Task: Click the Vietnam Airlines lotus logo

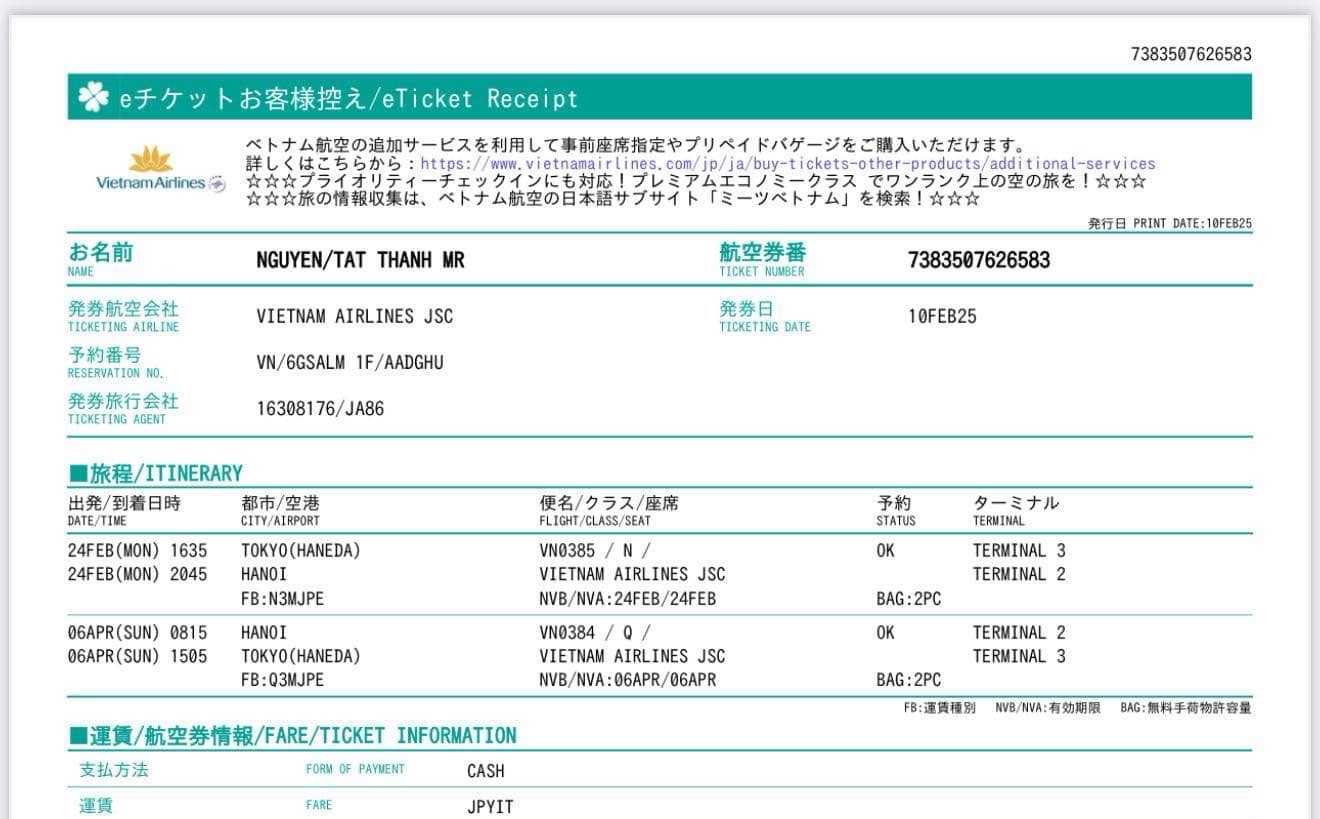Action: [x=151, y=160]
